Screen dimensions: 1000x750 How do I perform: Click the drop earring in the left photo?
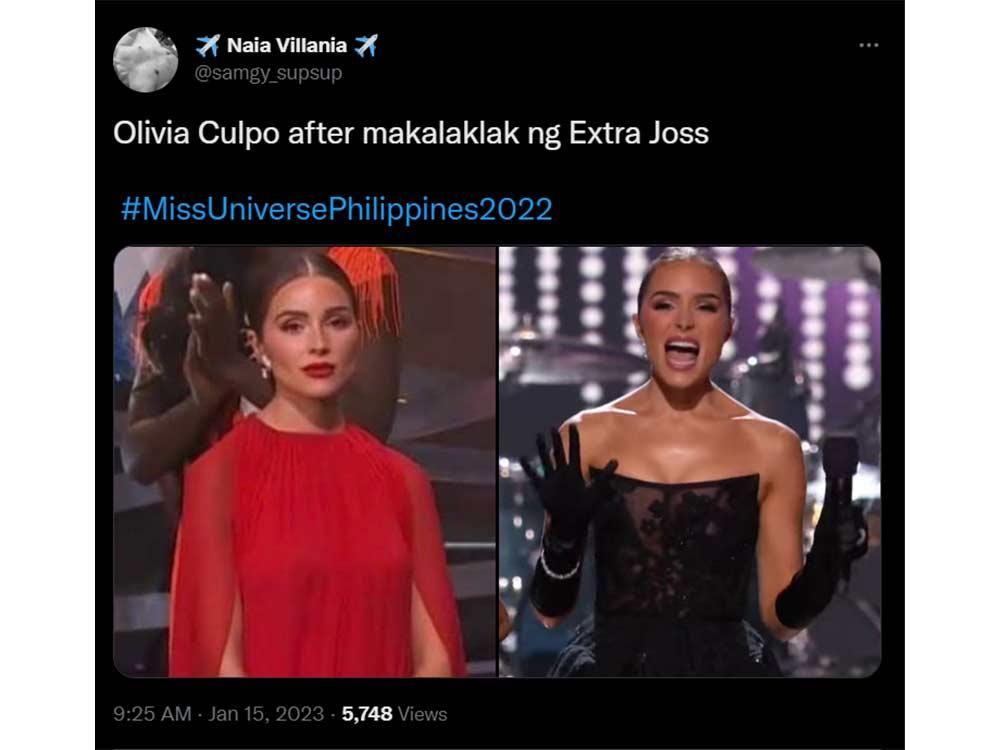(x=265, y=368)
